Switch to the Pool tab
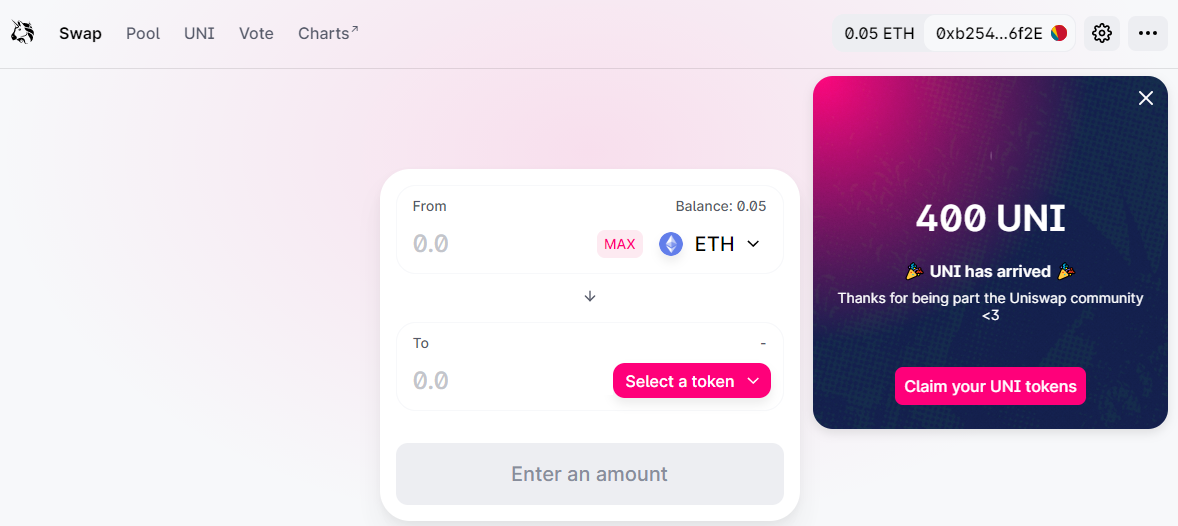Viewport: 1178px width, 526px height. 143,33
